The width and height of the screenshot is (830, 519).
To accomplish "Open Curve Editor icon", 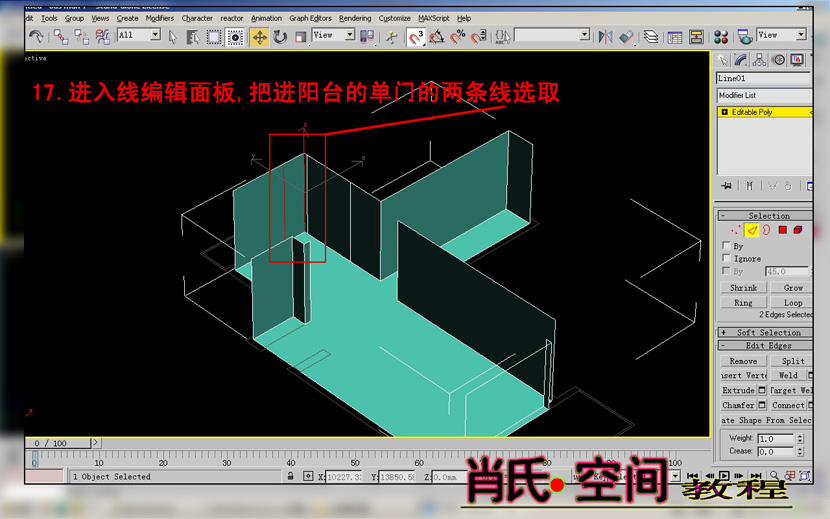I will tap(675, 37).
